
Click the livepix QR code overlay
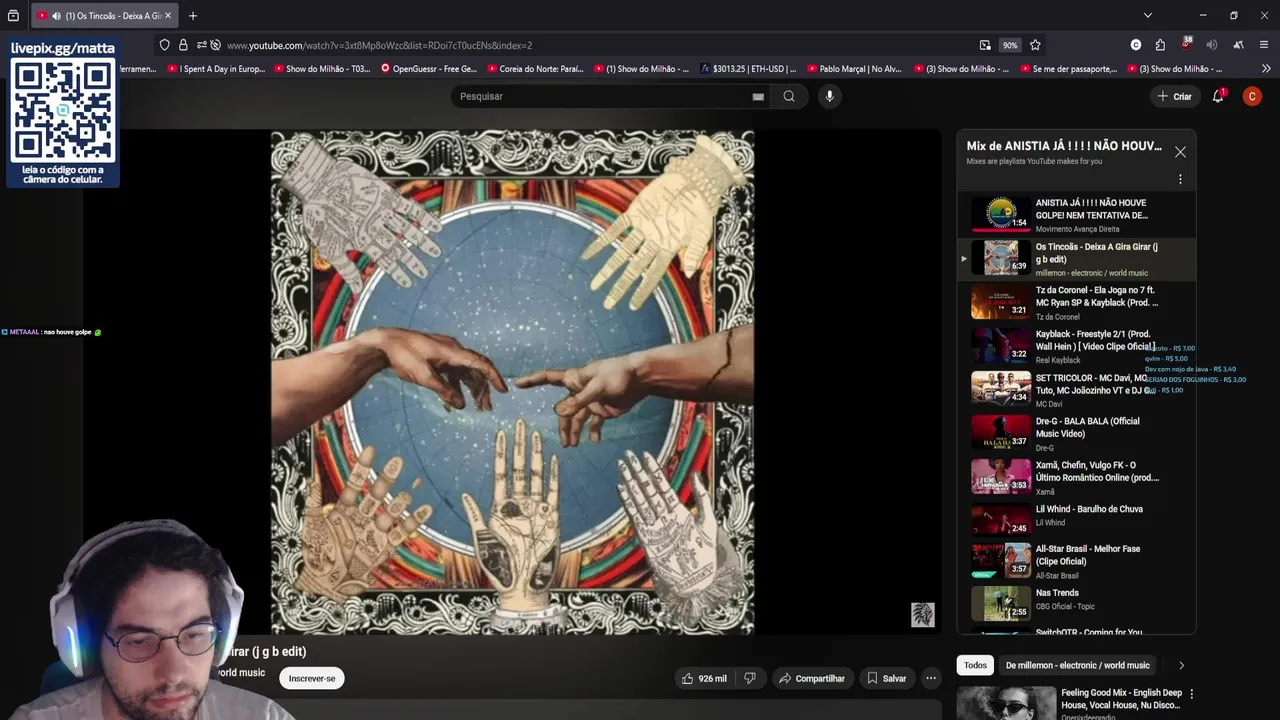pos(63,112)
